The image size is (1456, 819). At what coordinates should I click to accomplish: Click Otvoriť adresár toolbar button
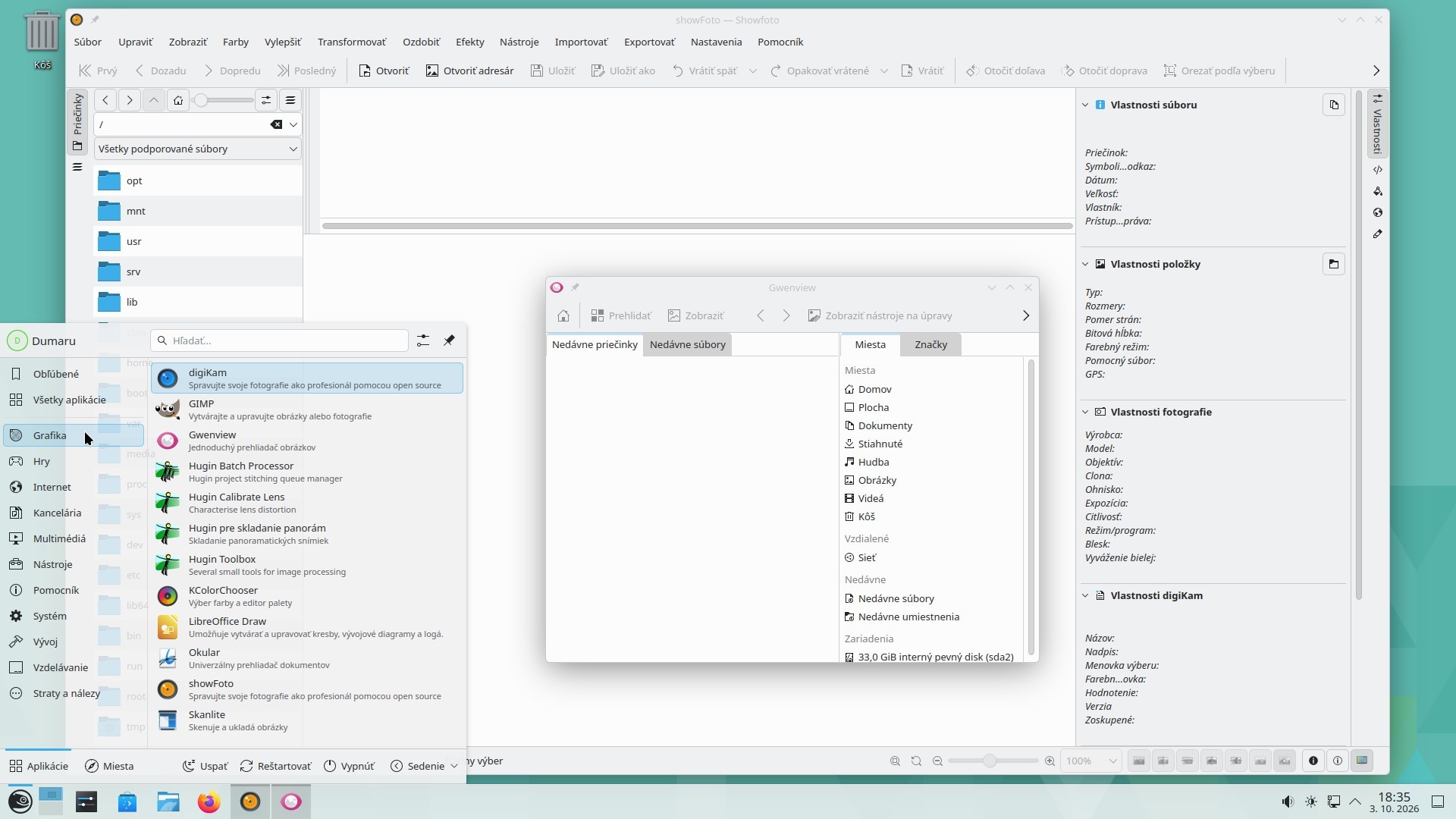coord(469,71)
